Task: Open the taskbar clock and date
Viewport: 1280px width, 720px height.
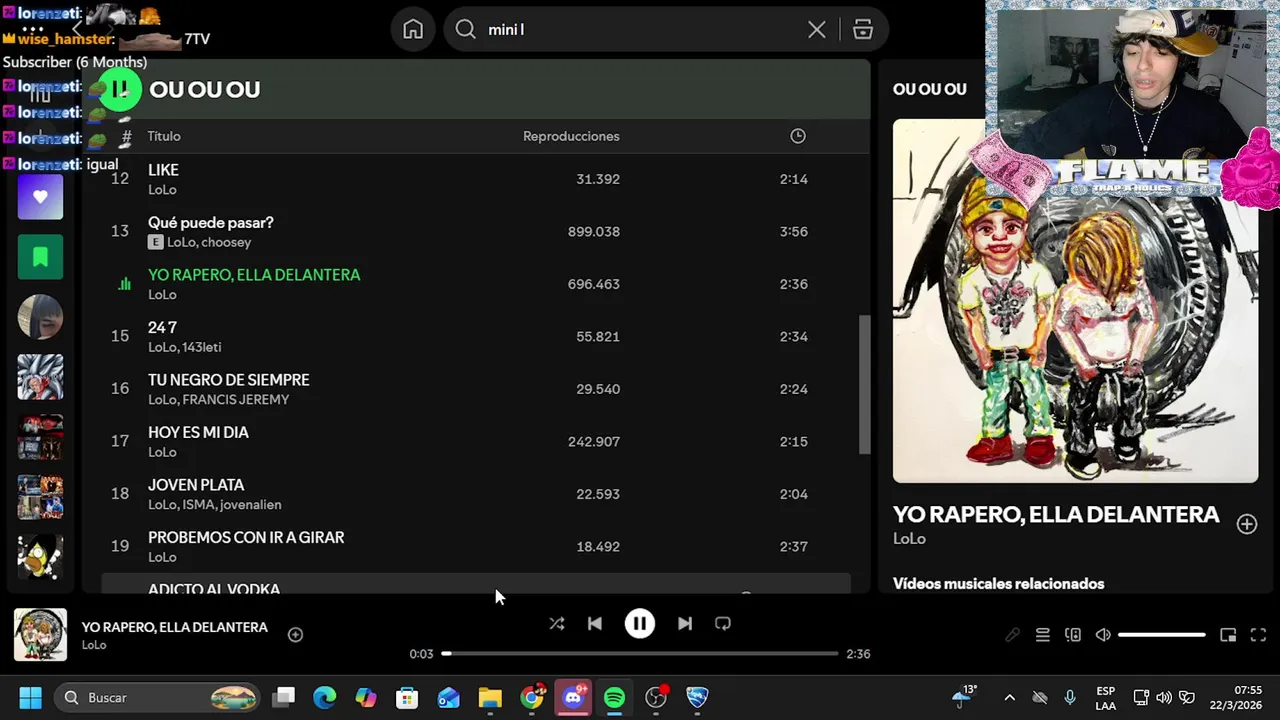Action: tap(1234, 697)
